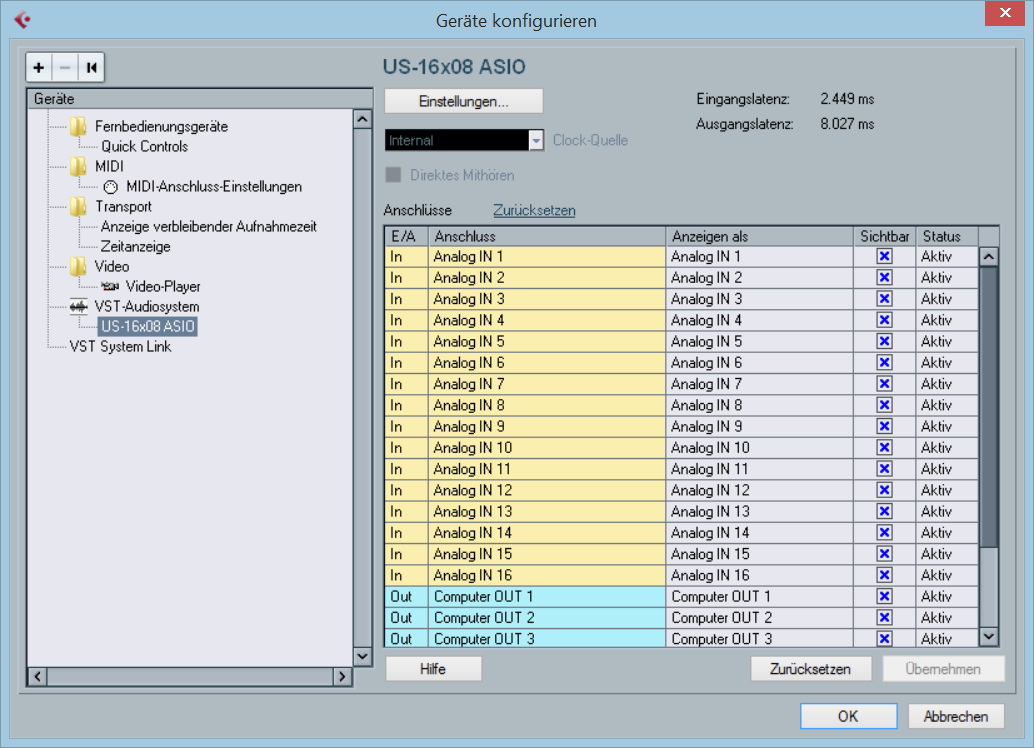Click the Abbrechen button

pos(956,716)
